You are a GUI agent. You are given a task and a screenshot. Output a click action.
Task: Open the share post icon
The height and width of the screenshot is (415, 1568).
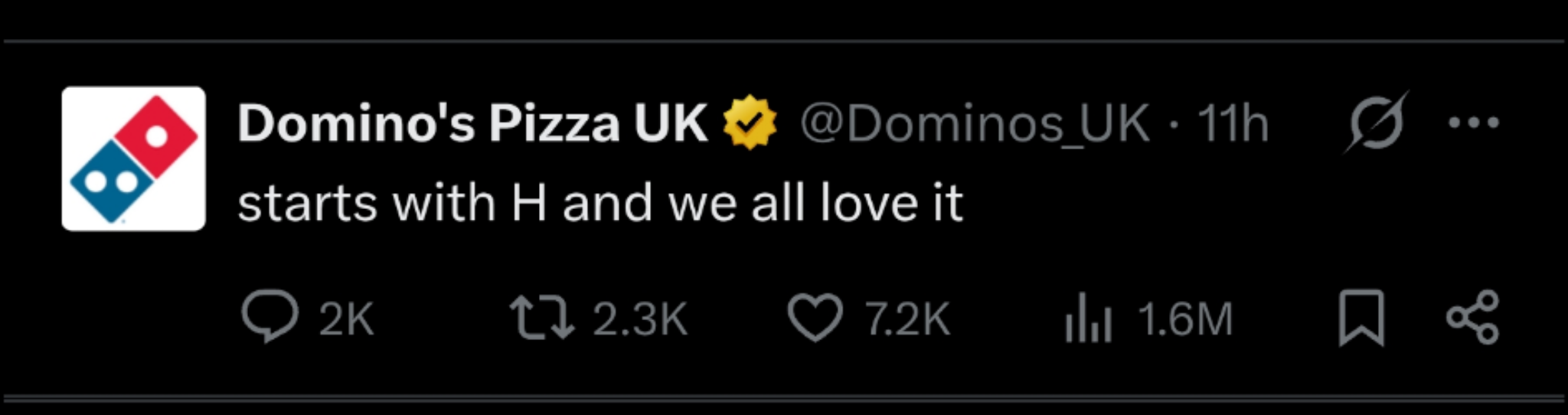point(1472,317)
